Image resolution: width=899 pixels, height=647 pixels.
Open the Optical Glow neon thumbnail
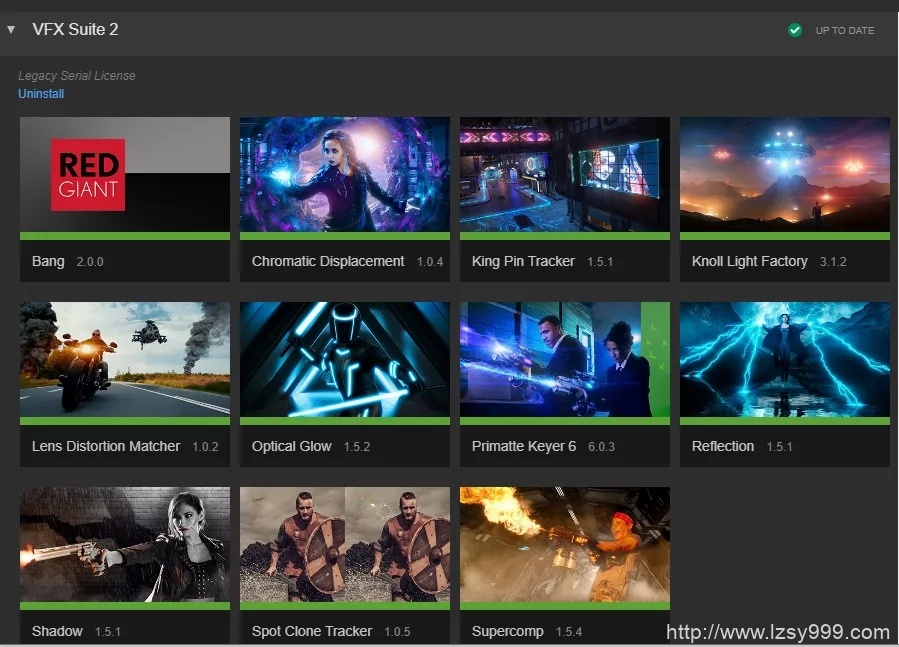point(344,360)
